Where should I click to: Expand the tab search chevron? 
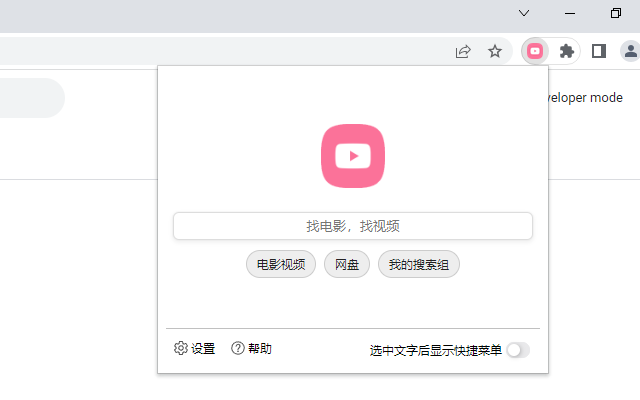(x=524, y=13)
